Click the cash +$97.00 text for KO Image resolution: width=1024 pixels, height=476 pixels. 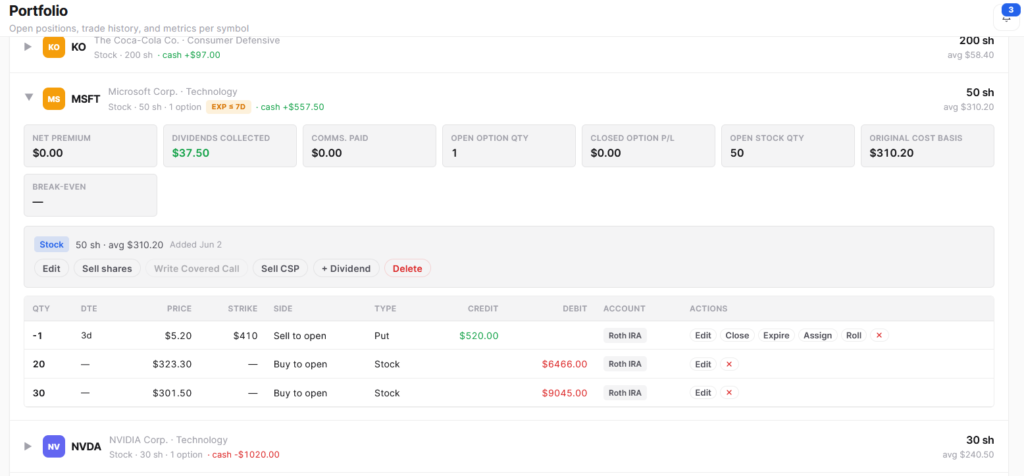point(191,55)
